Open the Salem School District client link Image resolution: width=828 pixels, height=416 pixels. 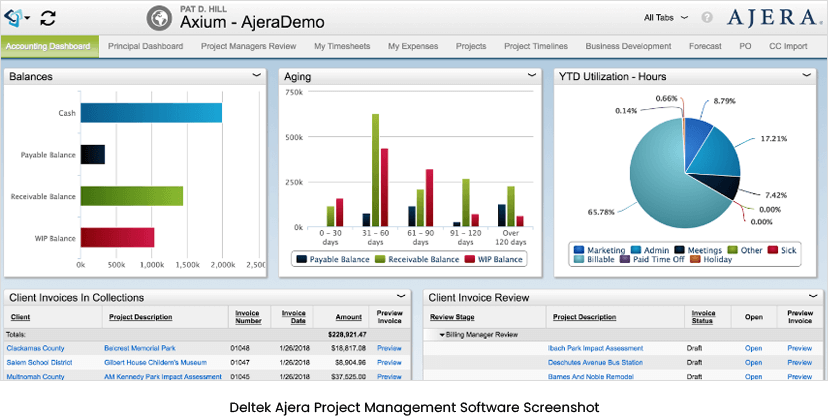[39, 363]
